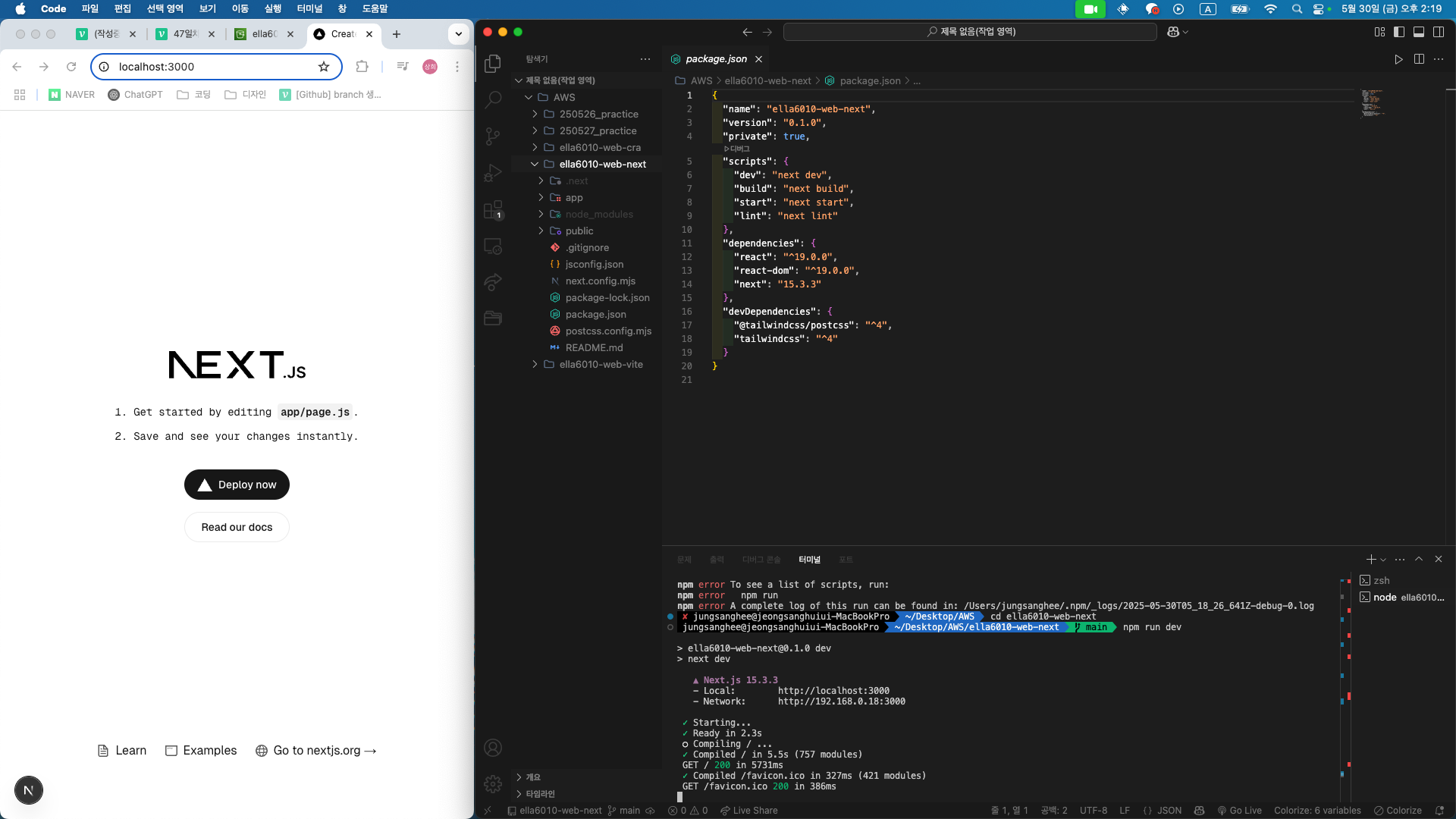Screen dimensions: 1456x819
Task: Go back in VS Code navigation
Action: click(748, 32)
